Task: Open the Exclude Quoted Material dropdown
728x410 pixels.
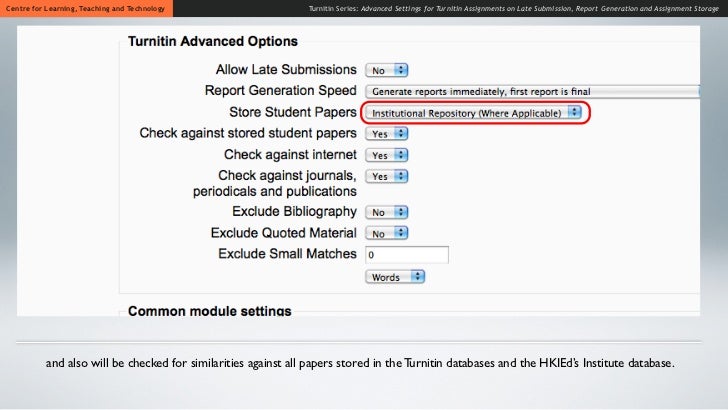Action: 387,233
